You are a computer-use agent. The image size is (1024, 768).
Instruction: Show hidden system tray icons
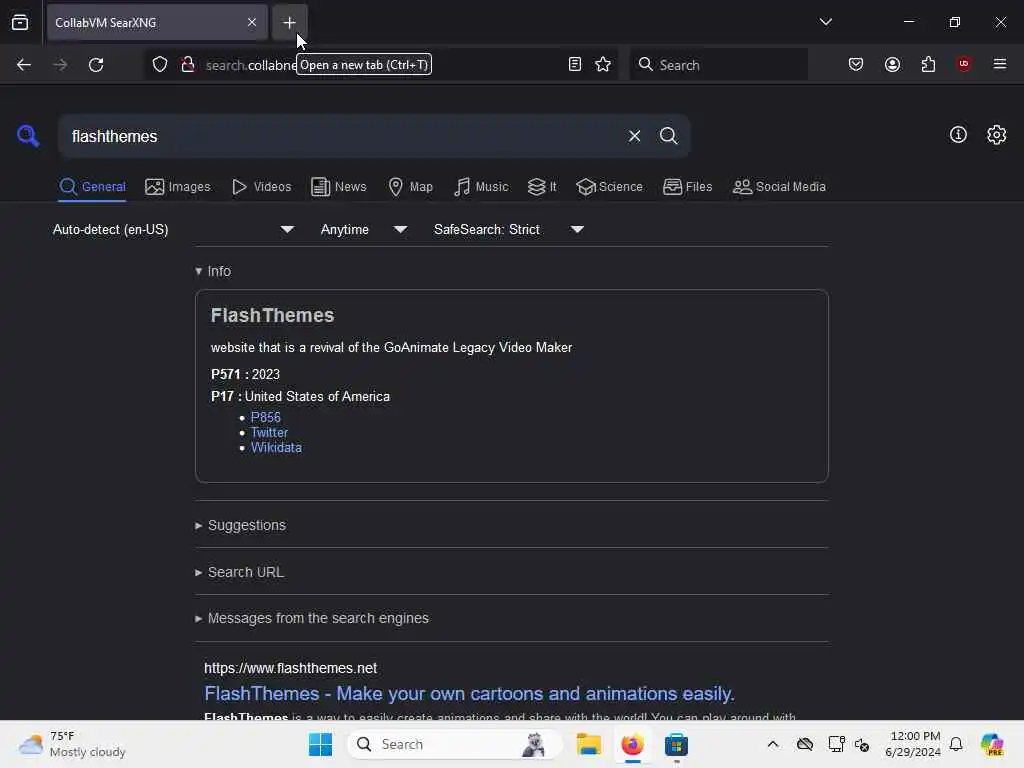773,744
